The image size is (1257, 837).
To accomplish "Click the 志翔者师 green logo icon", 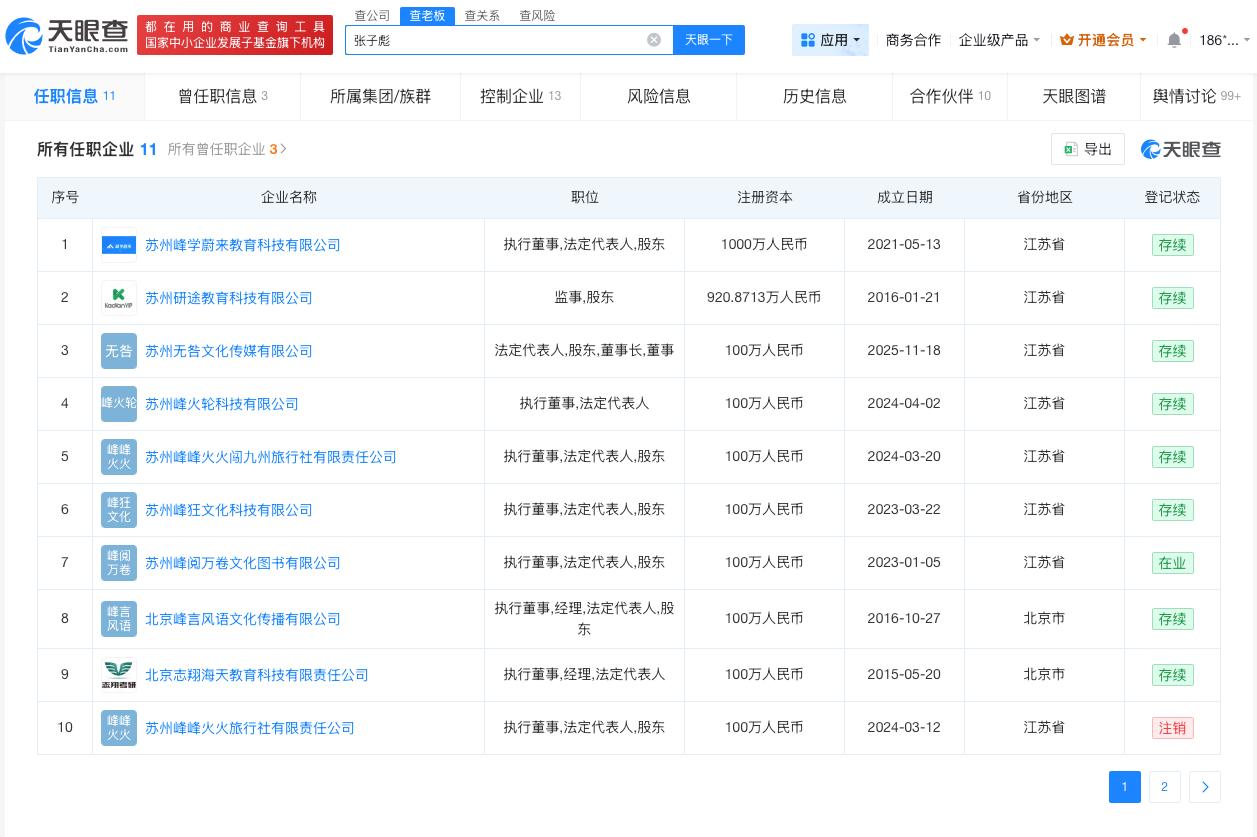I will [x=119, y=675].
